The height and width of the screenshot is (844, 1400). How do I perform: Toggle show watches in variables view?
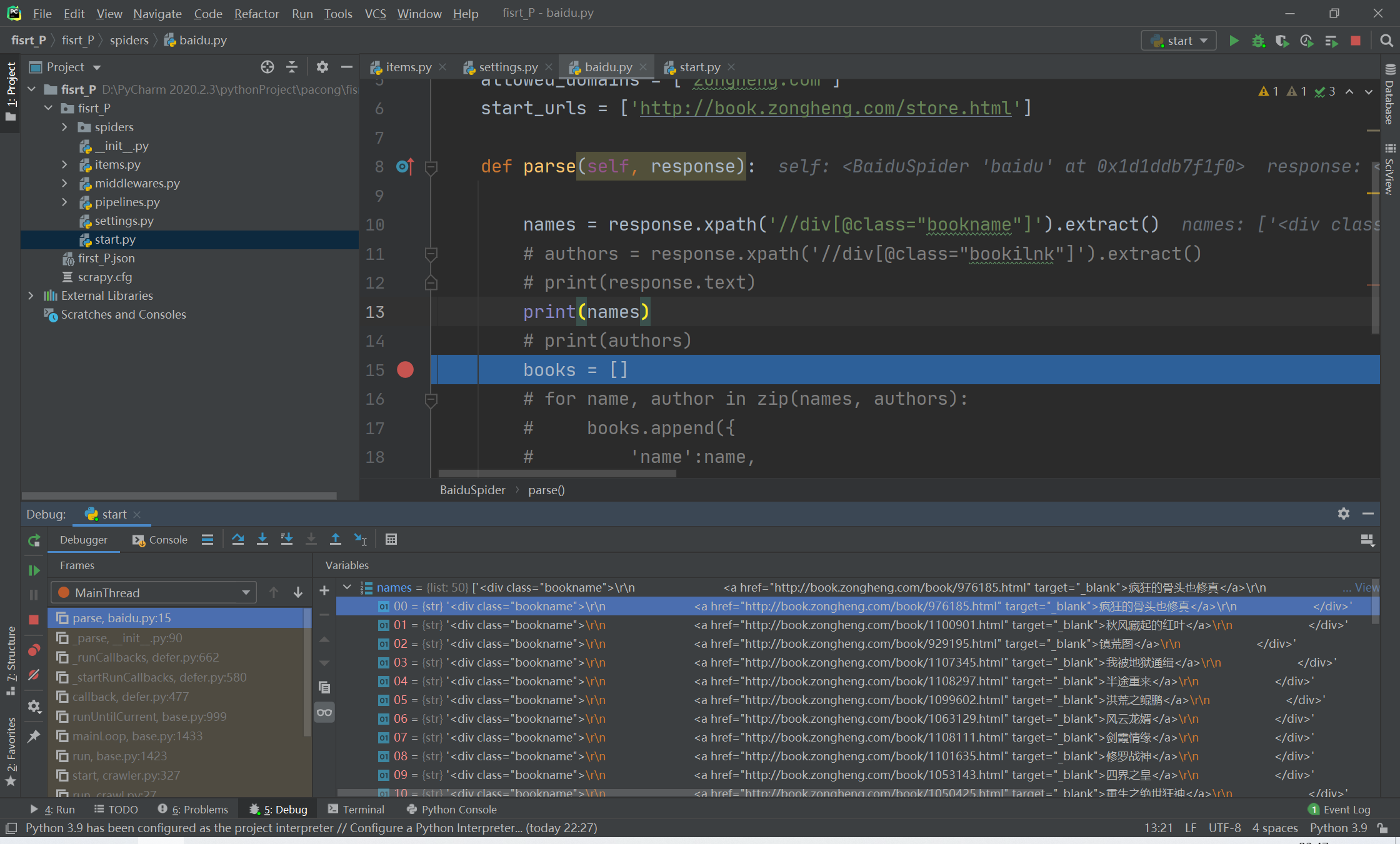(x=324, y=712)
